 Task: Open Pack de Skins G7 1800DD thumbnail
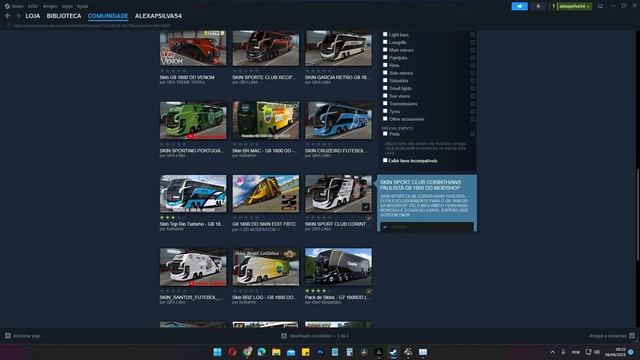pyautogui.click(x=338, y=267)
